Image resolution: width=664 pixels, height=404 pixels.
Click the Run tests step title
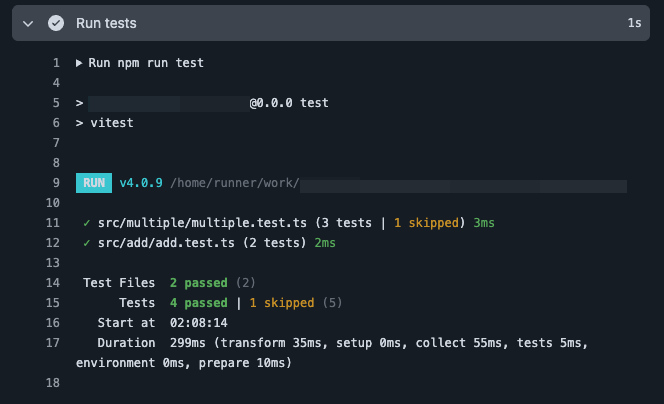pyautogui.click(x=106, y=23)
